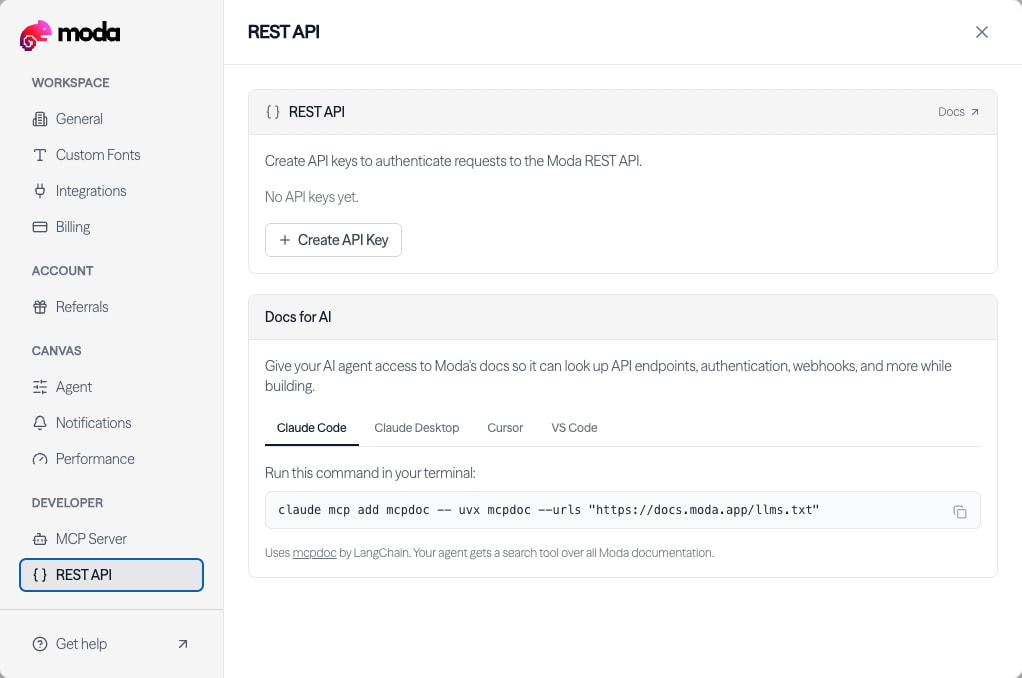Select the Claude Code tab
This screenshot has height=678, width=1022.
coord(312,428)
